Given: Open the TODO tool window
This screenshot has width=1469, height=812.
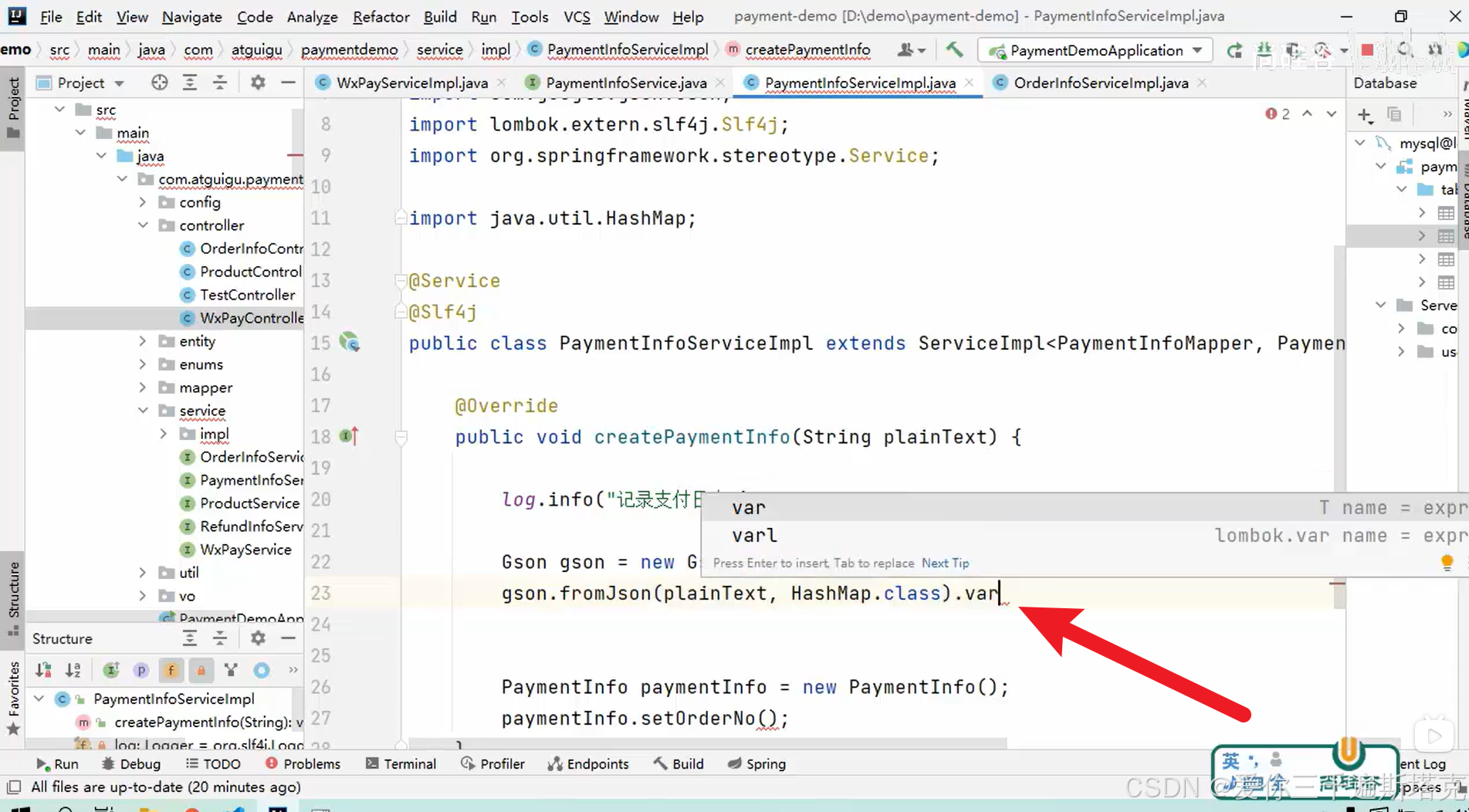Looking at the screenshot, I should [213, 763].
